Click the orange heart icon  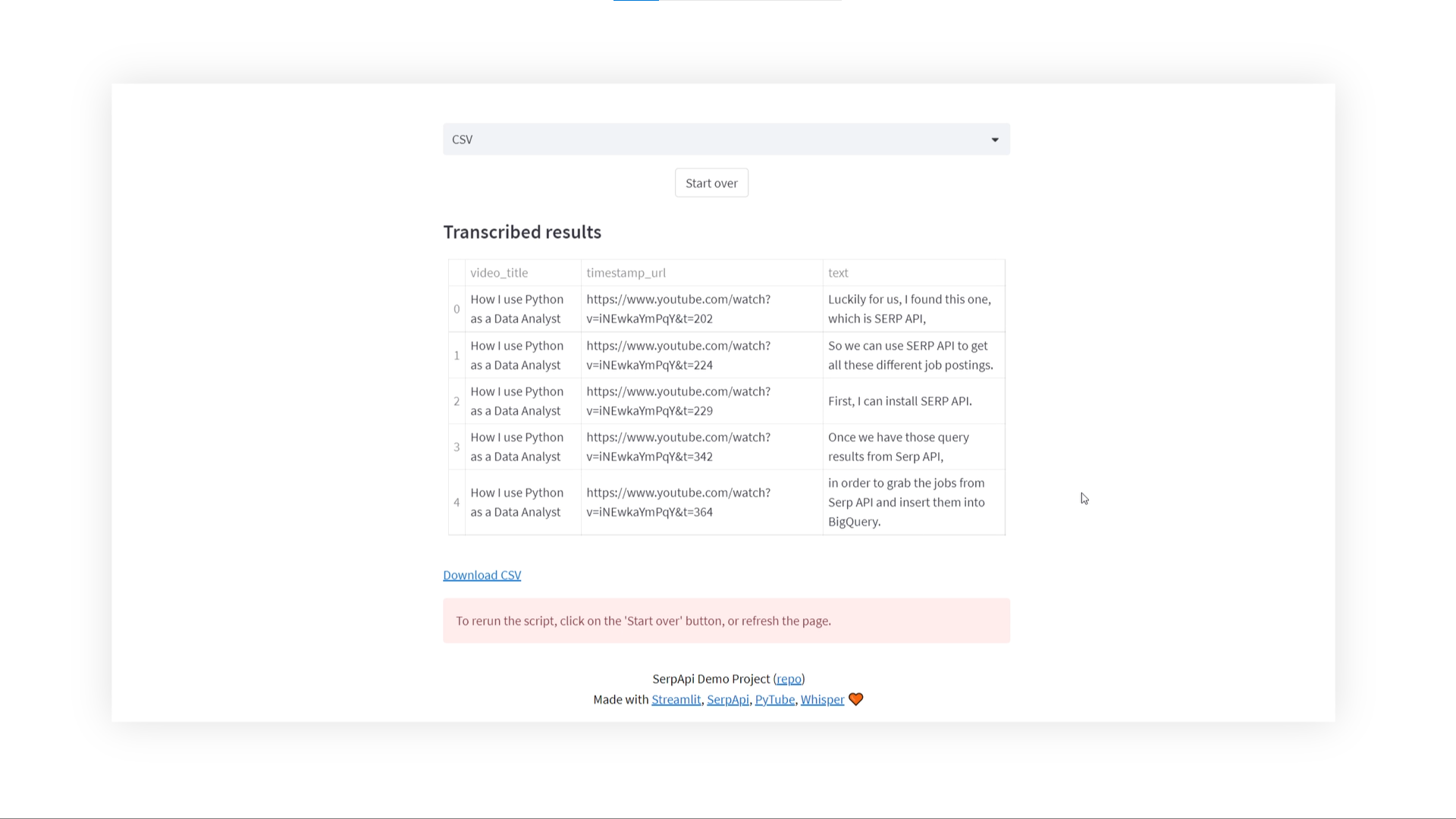pos(855,699)
